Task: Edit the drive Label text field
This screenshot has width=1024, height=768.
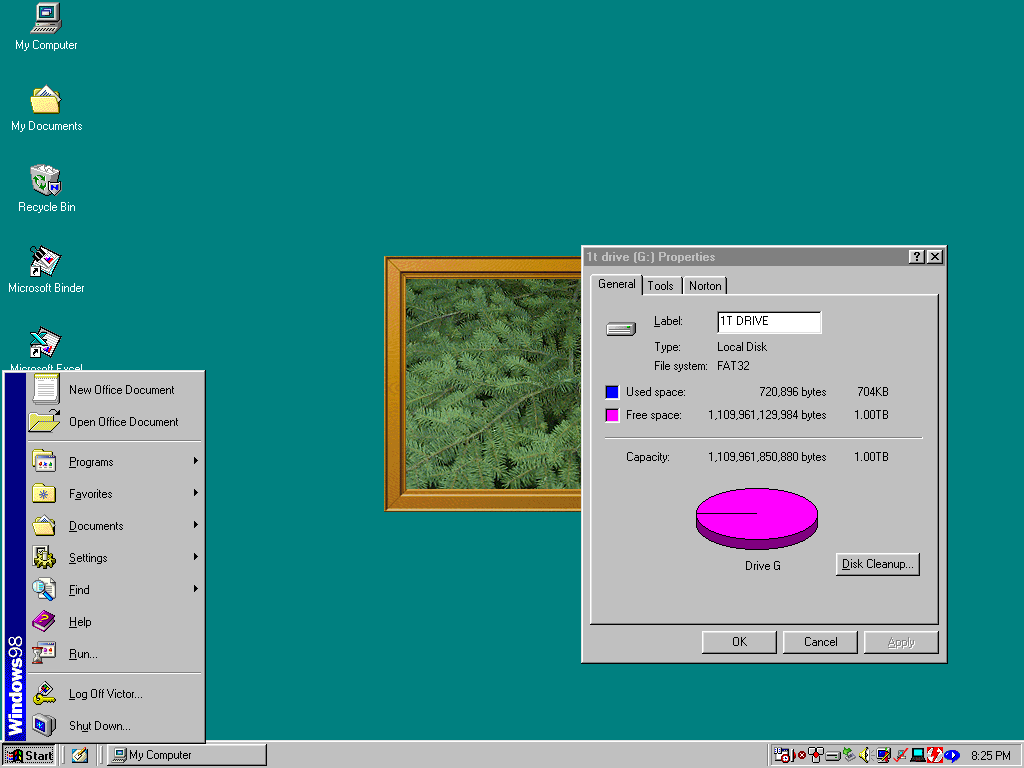Action: coord(768,322)
